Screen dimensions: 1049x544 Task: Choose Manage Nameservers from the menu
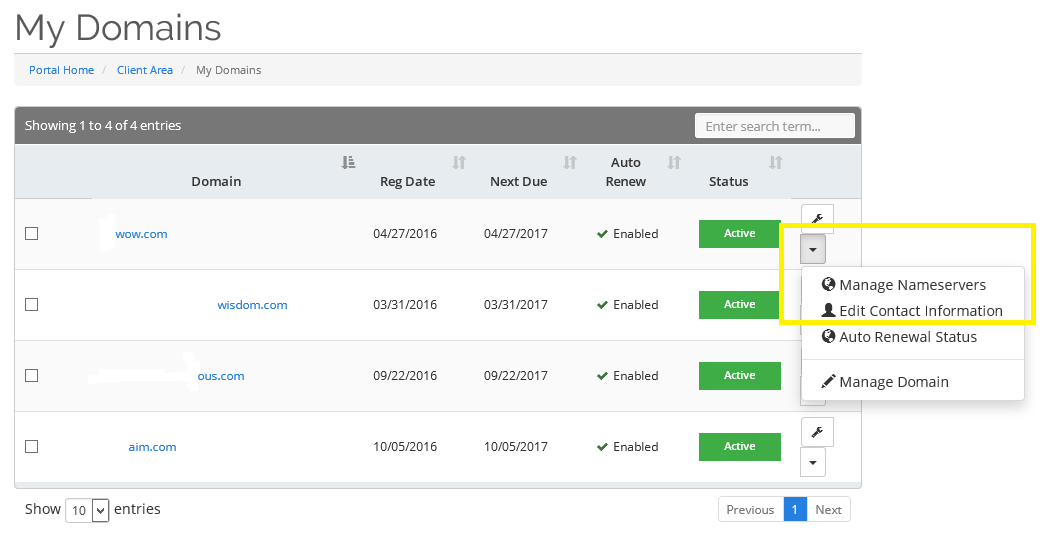click(x=912, y=285)
